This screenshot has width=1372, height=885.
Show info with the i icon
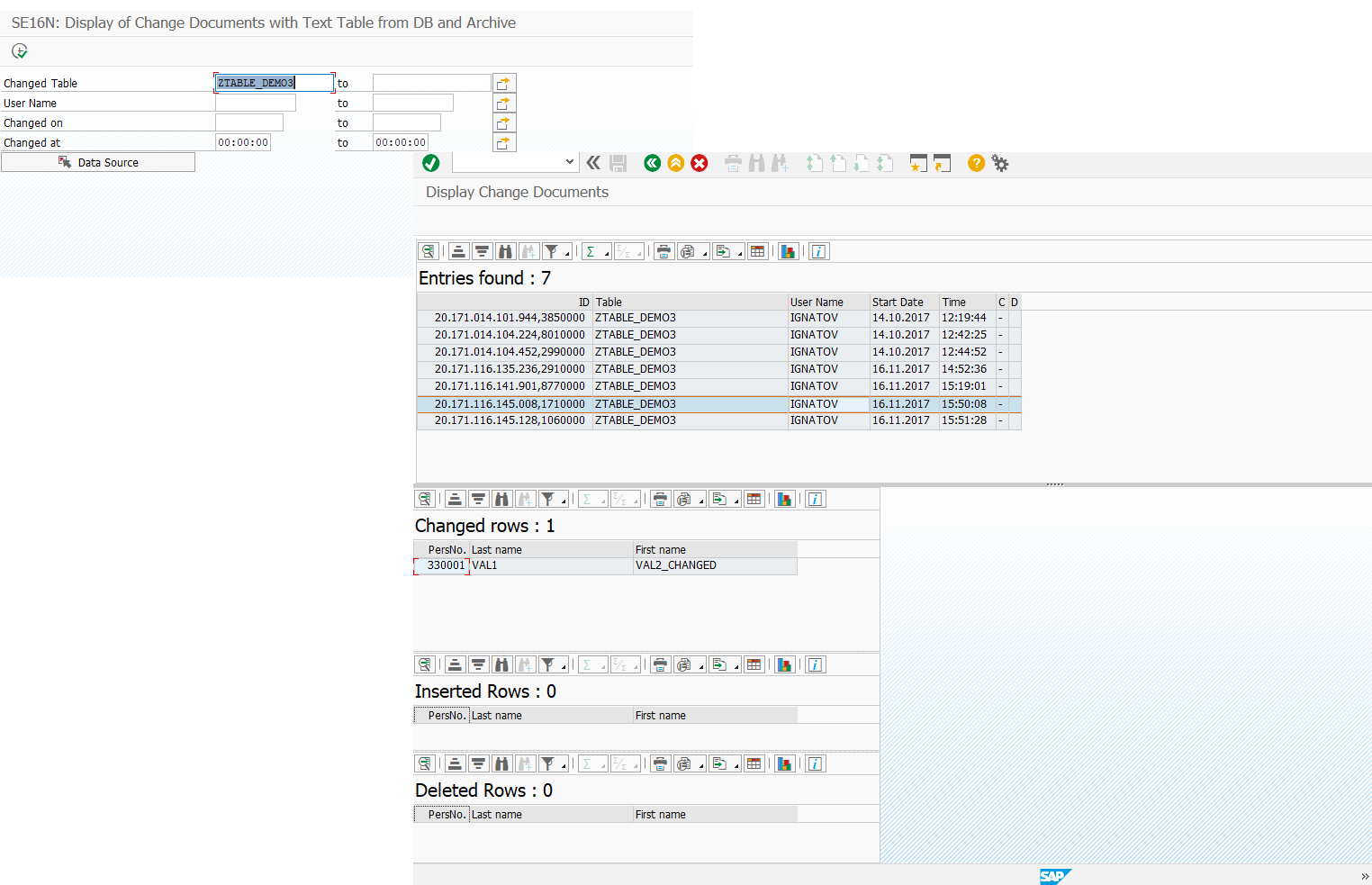pyautogui.click(x=818, y=251)
